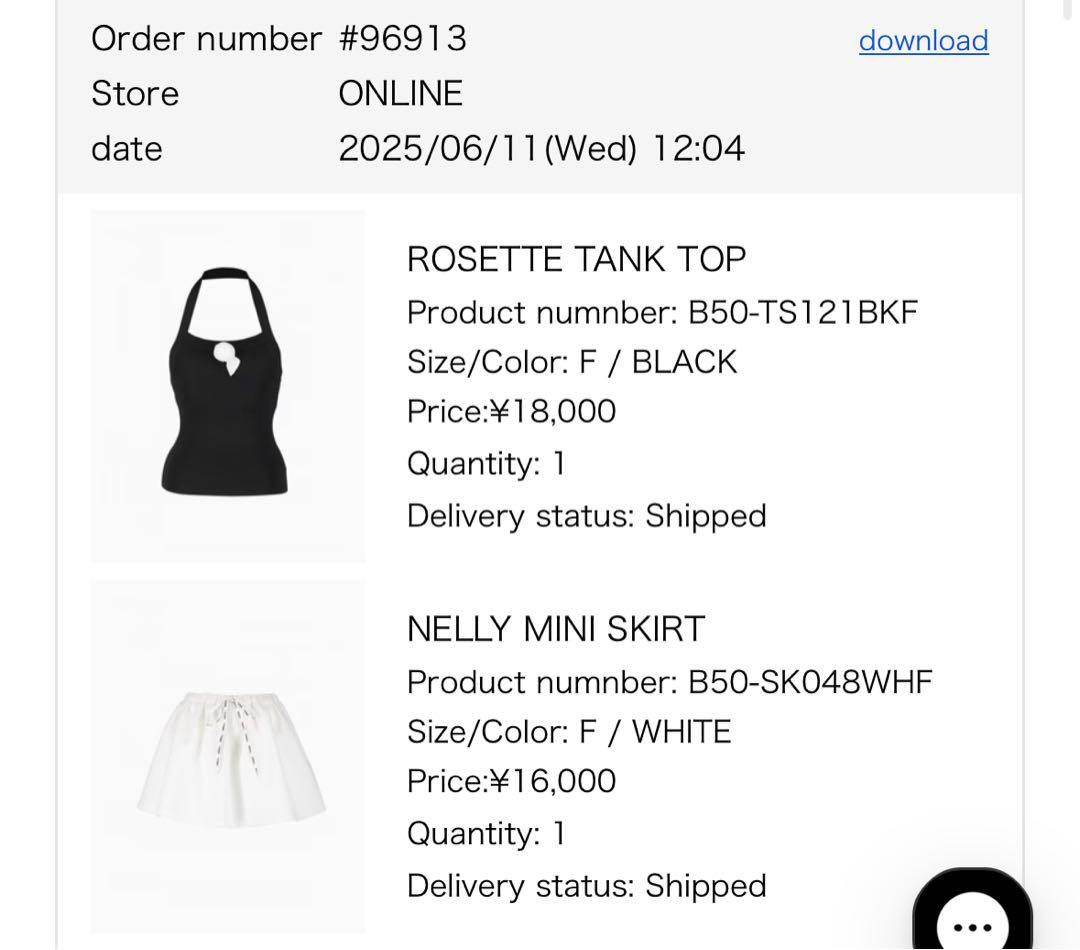Open the chat support bubble icon
Viewport: 1080px width, 950px height.
(x=971, y=911)
